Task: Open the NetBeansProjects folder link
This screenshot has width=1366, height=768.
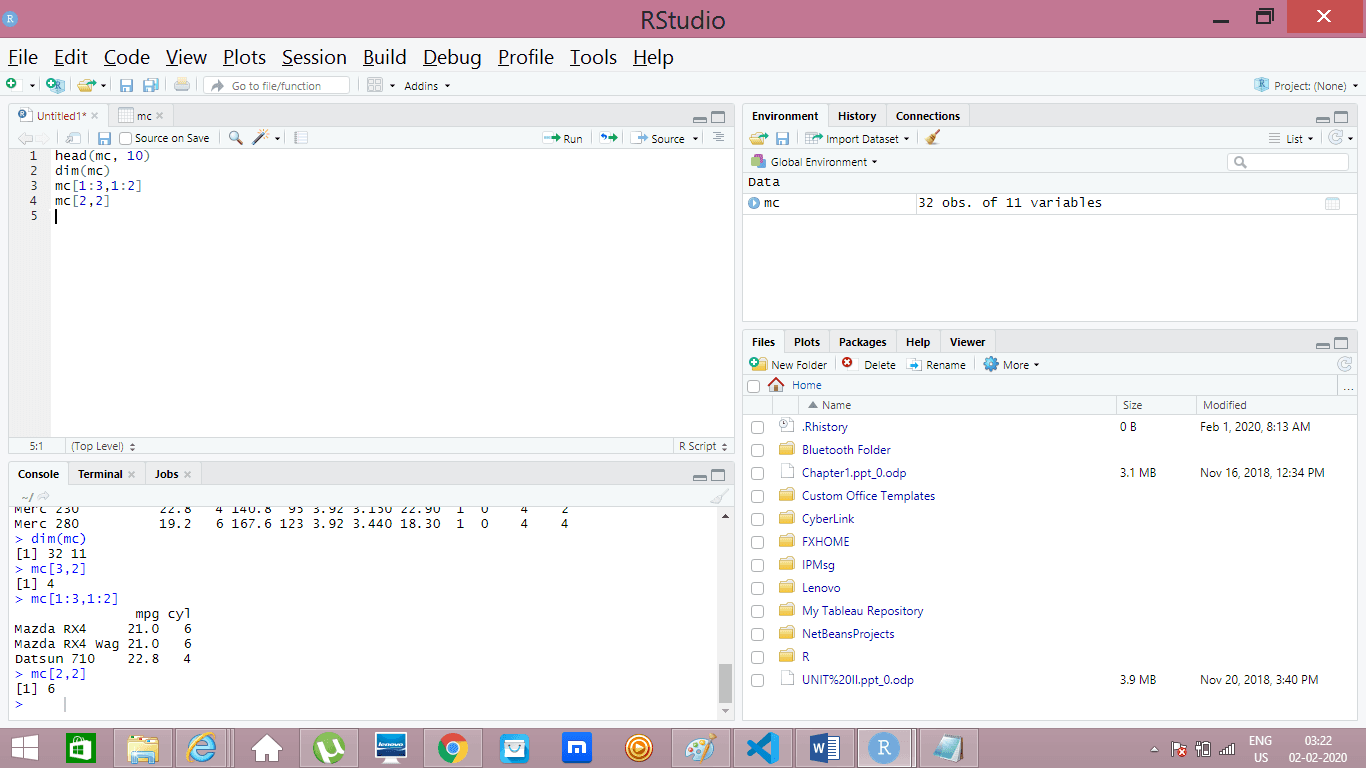Action: tap(848, 634)
